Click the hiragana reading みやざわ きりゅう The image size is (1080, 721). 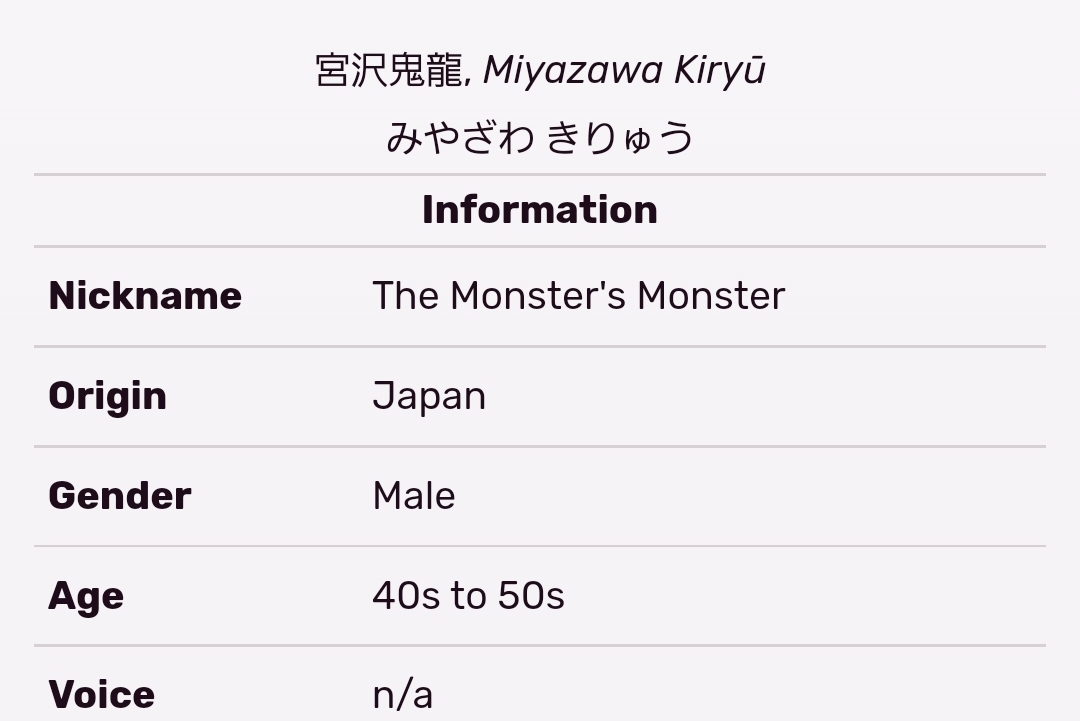[x=540, y=138]
